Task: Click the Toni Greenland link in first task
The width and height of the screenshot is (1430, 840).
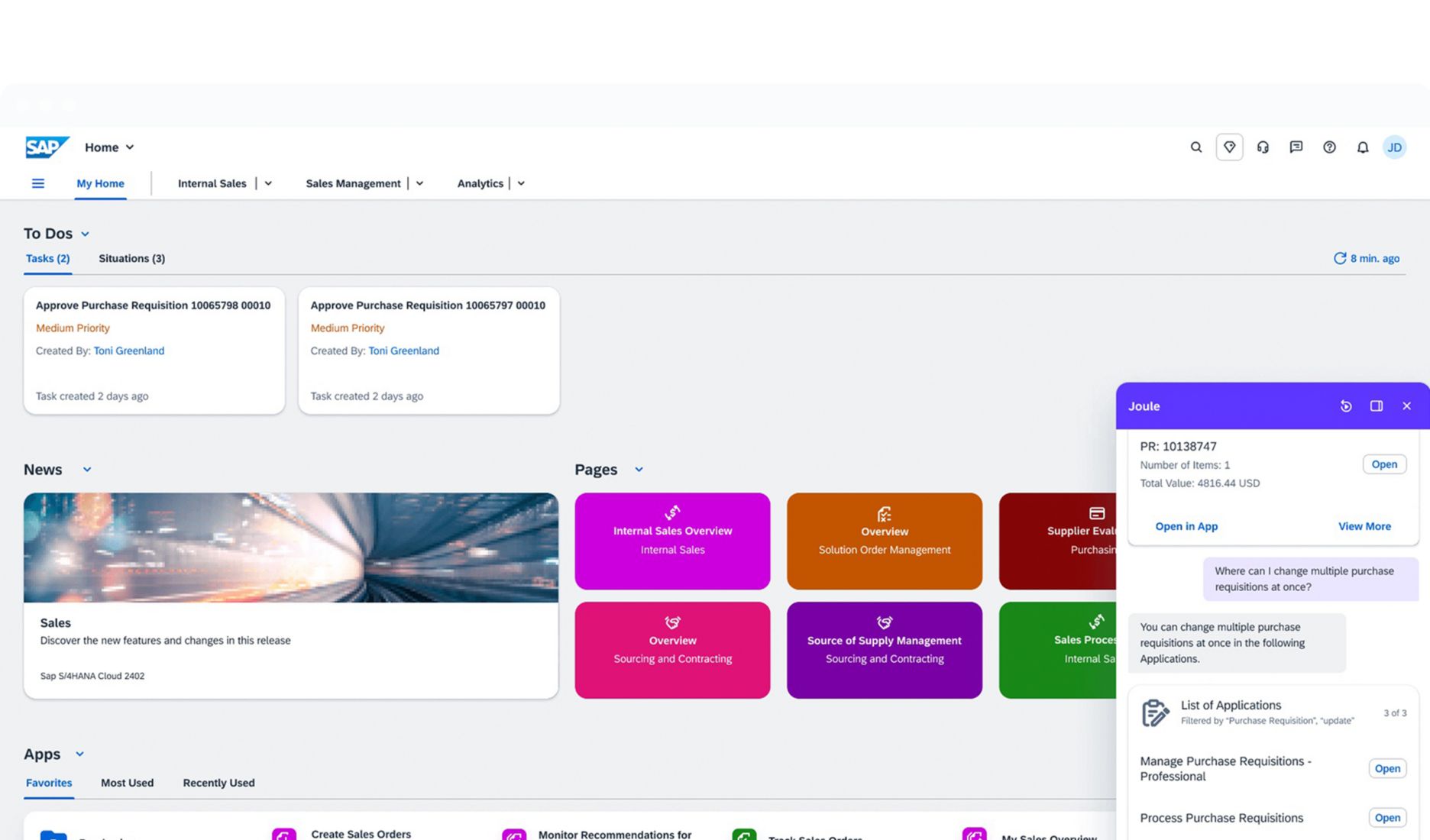Action: [128, 351]
